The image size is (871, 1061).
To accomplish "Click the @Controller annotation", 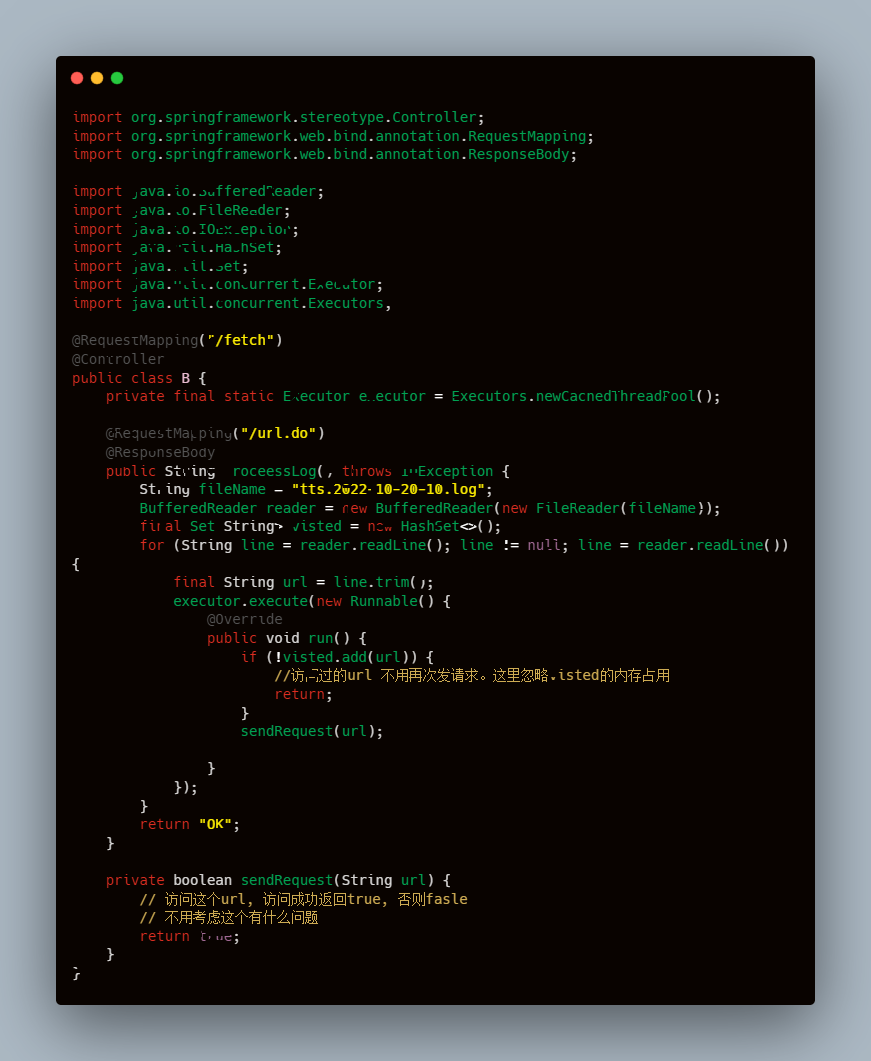I will 118,359.
